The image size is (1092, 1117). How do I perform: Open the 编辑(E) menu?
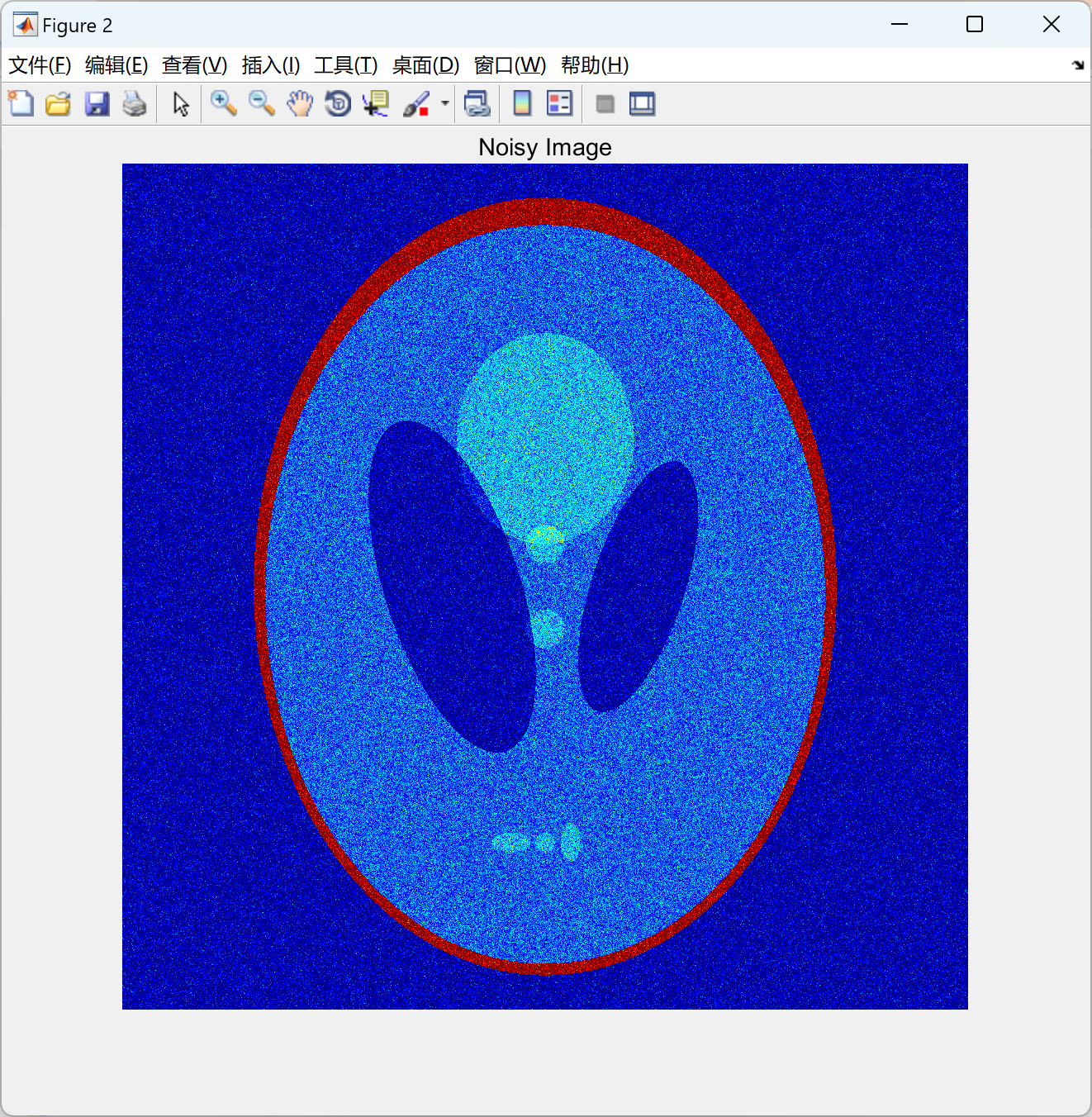coord(116,65)
